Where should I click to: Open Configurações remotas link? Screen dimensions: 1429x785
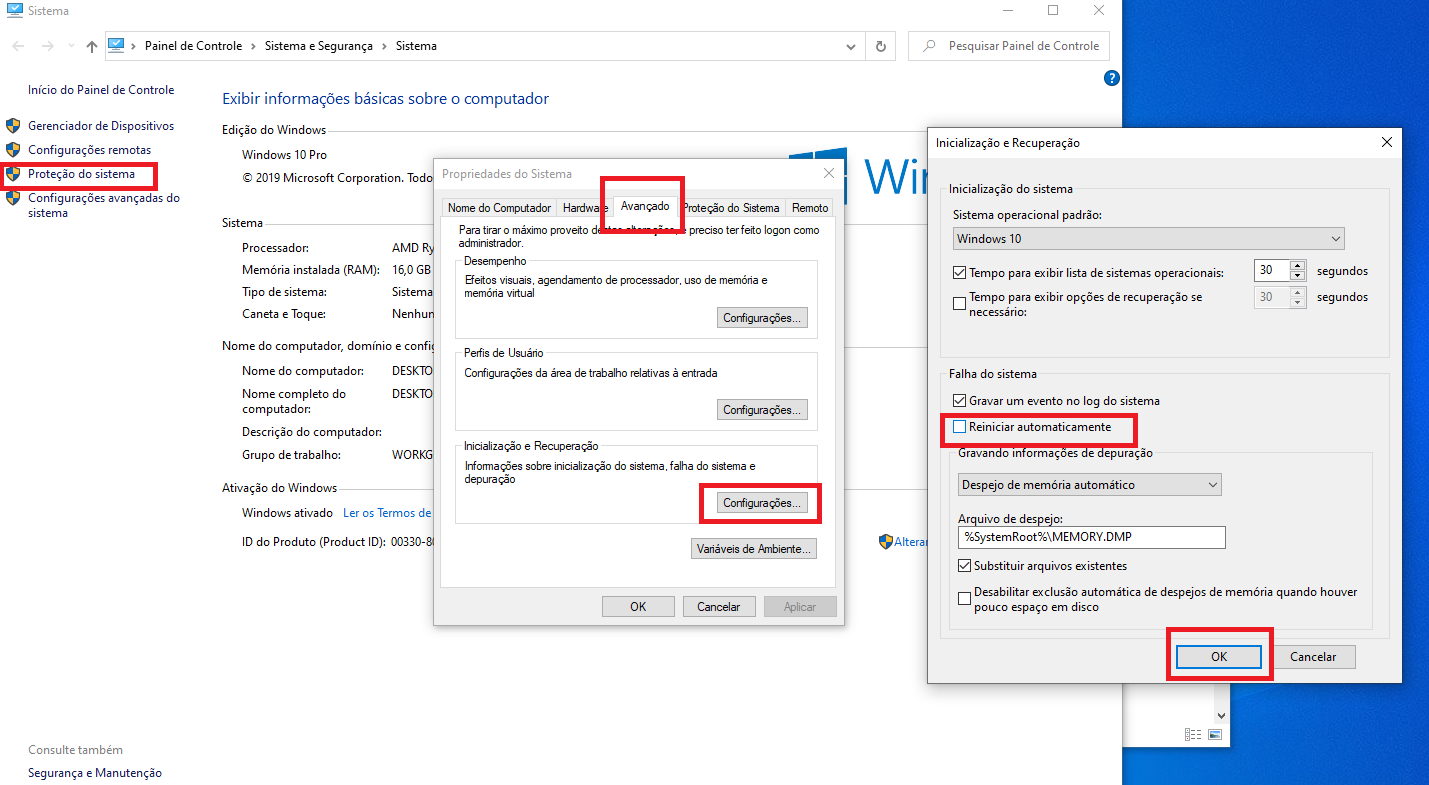90,150
